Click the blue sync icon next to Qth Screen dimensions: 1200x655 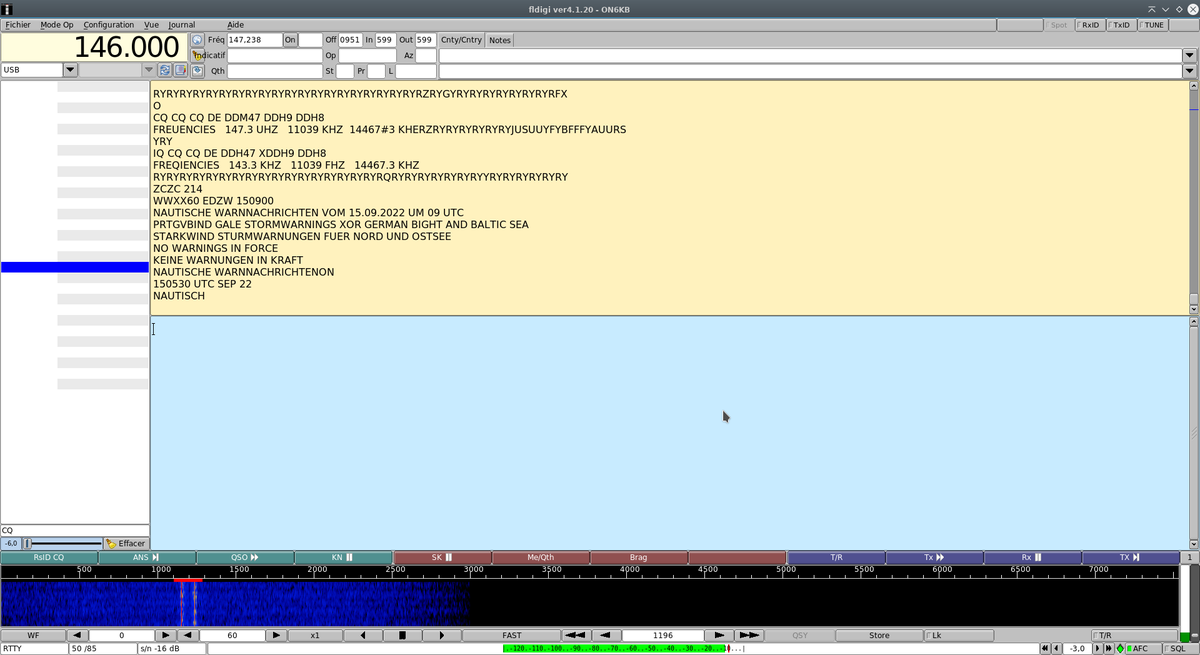pos(197,70)
